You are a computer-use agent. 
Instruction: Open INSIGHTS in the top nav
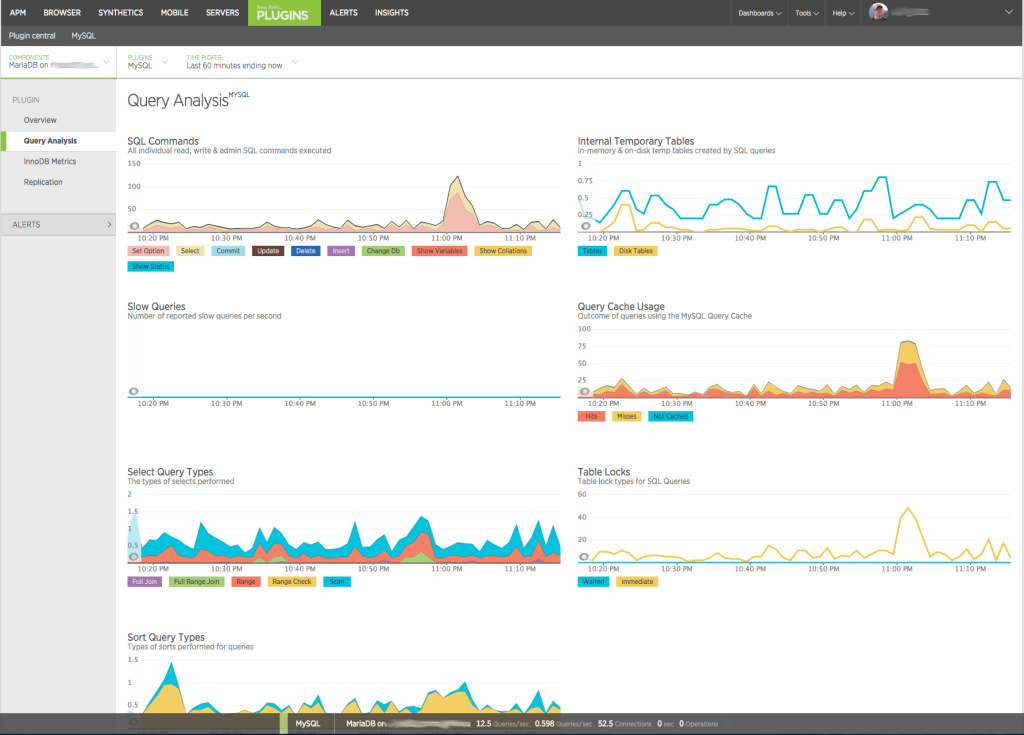[392, 12]
